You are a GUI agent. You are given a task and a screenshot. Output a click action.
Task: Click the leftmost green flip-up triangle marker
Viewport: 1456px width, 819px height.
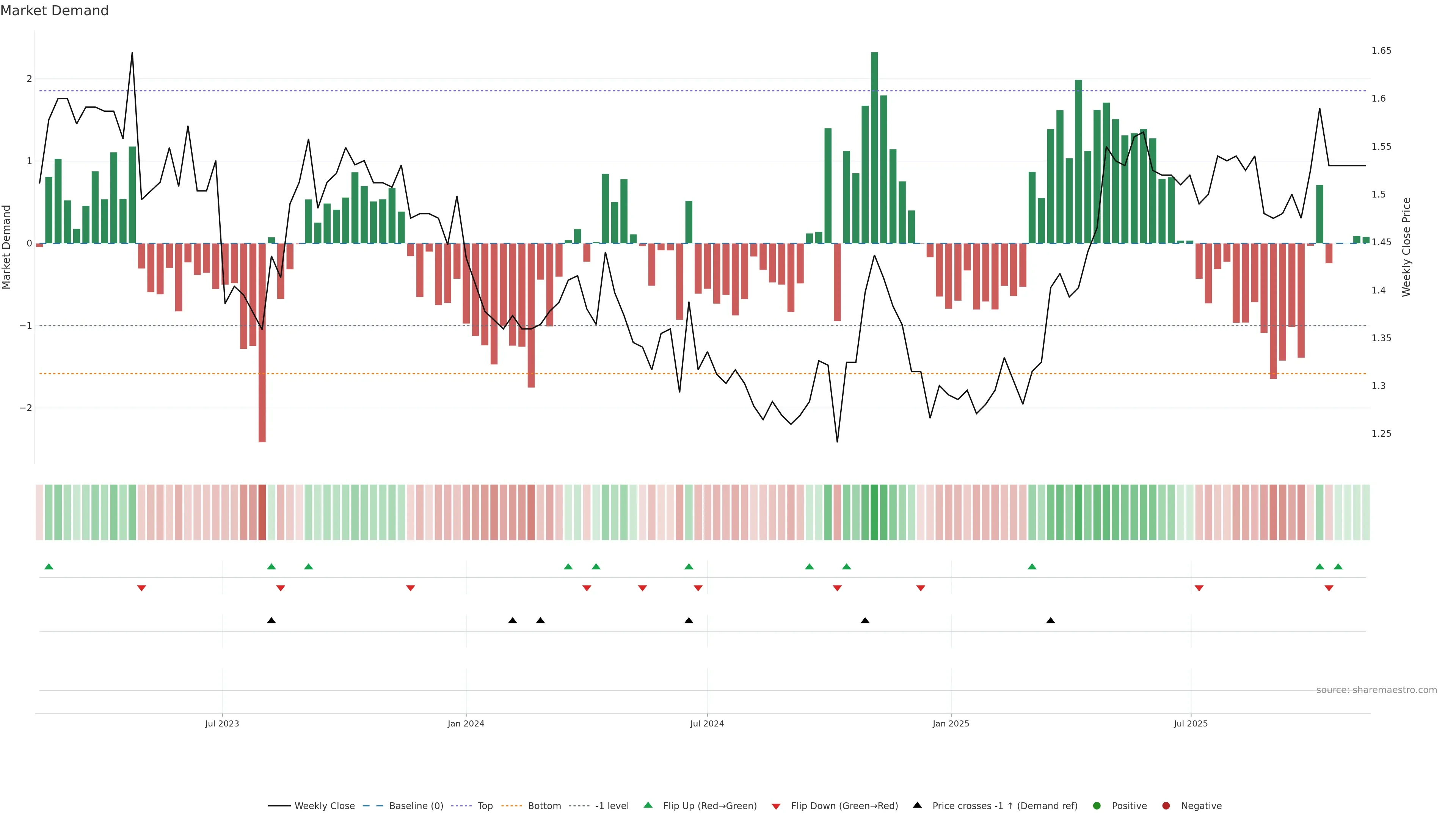(49, 566)
